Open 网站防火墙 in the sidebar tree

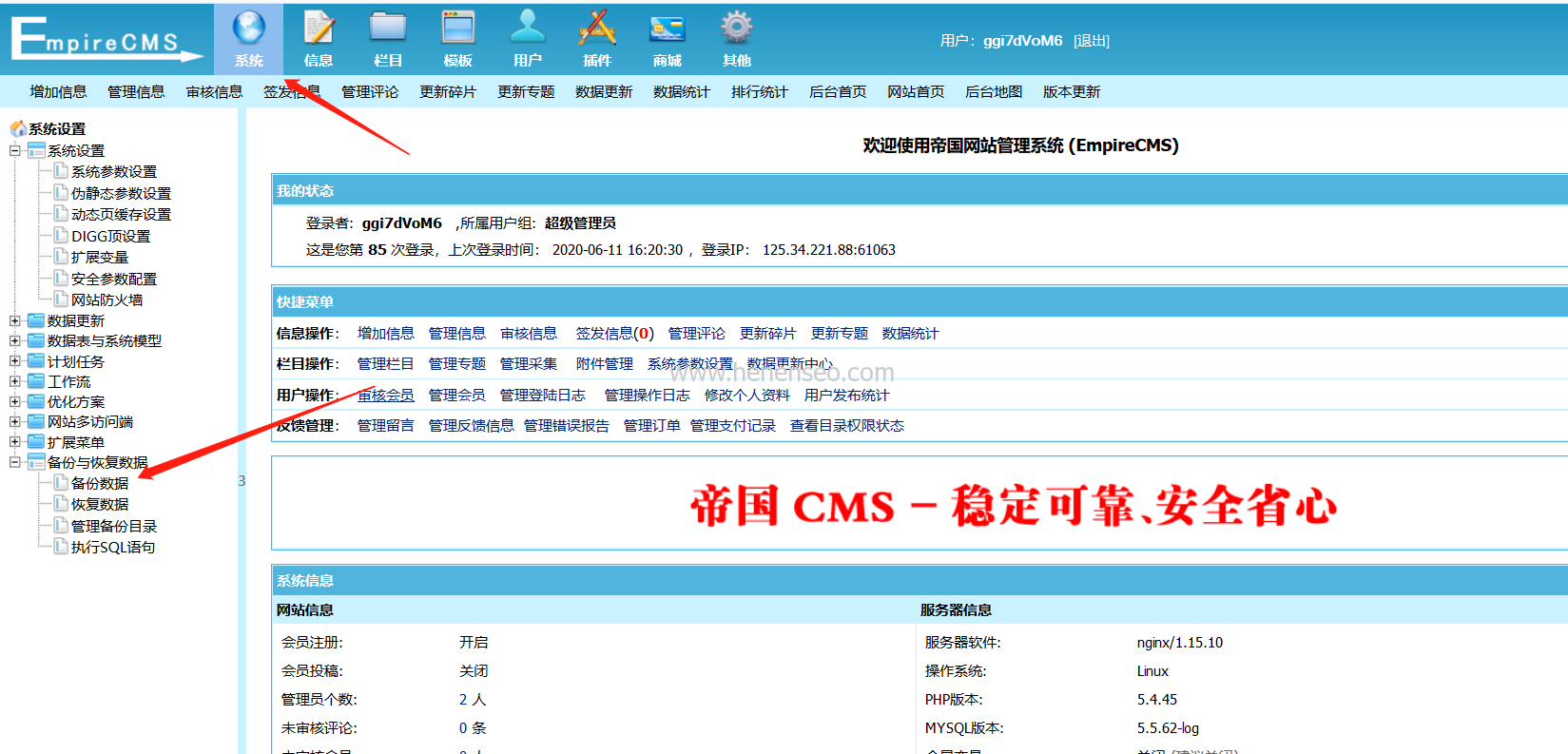pyautogui.click(x=106, y=300)
